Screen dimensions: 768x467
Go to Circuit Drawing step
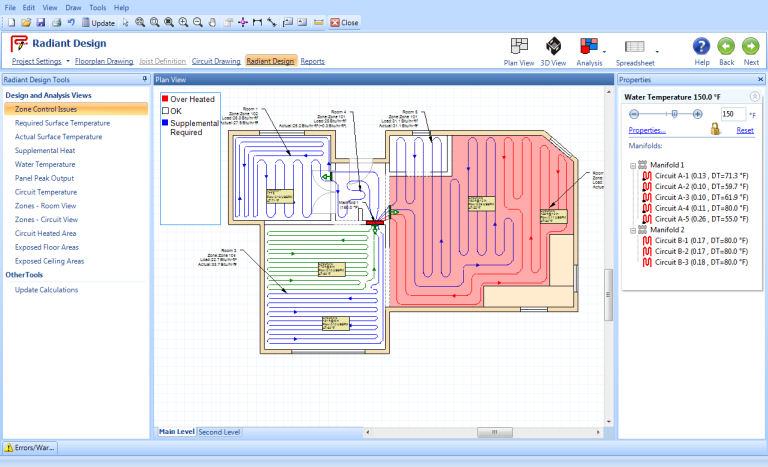(x=216, y=61)
